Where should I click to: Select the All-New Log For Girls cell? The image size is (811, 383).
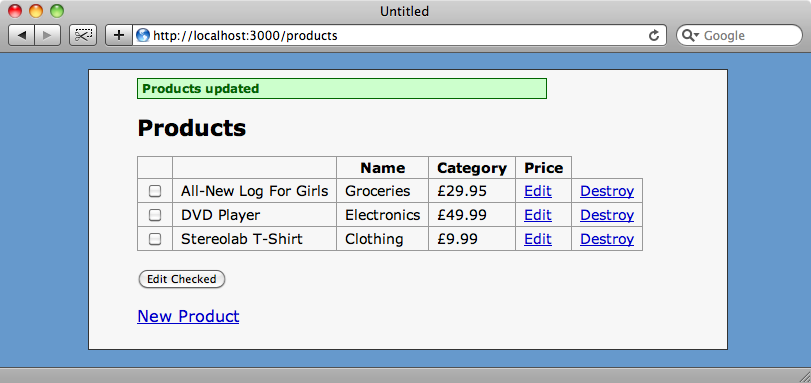[x=254, y=191]
